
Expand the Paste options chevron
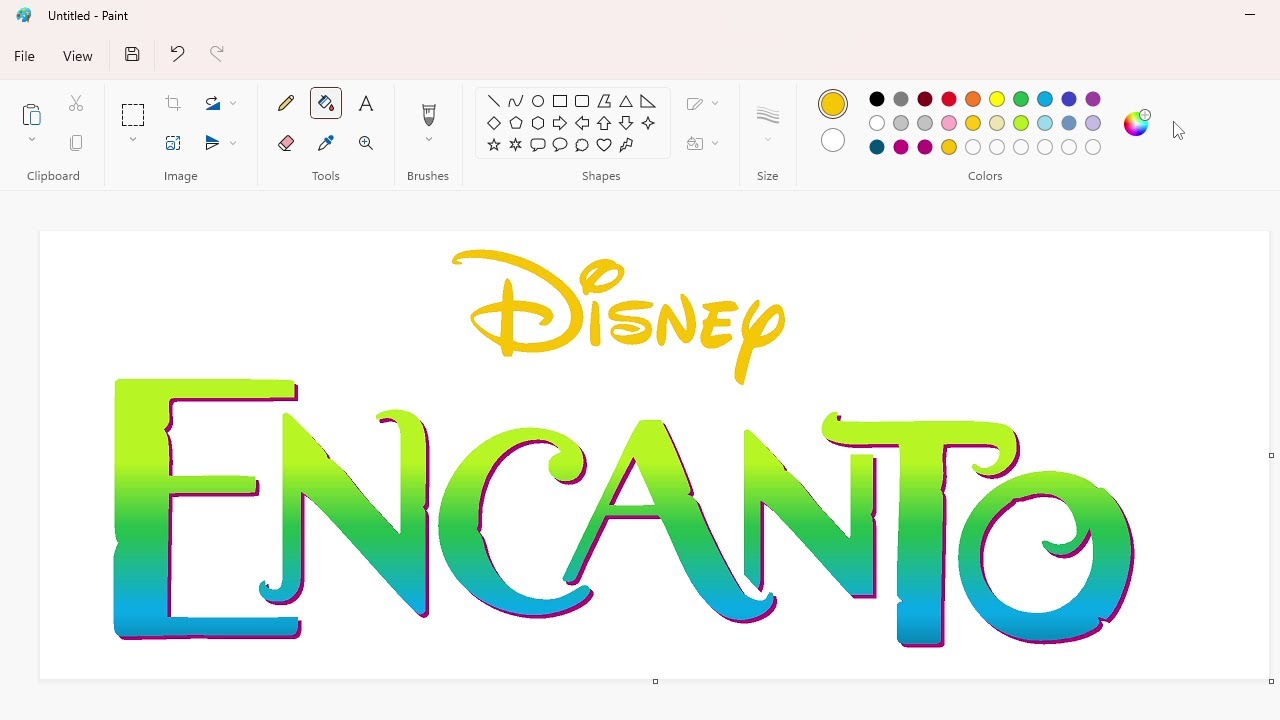coord(32,140)
